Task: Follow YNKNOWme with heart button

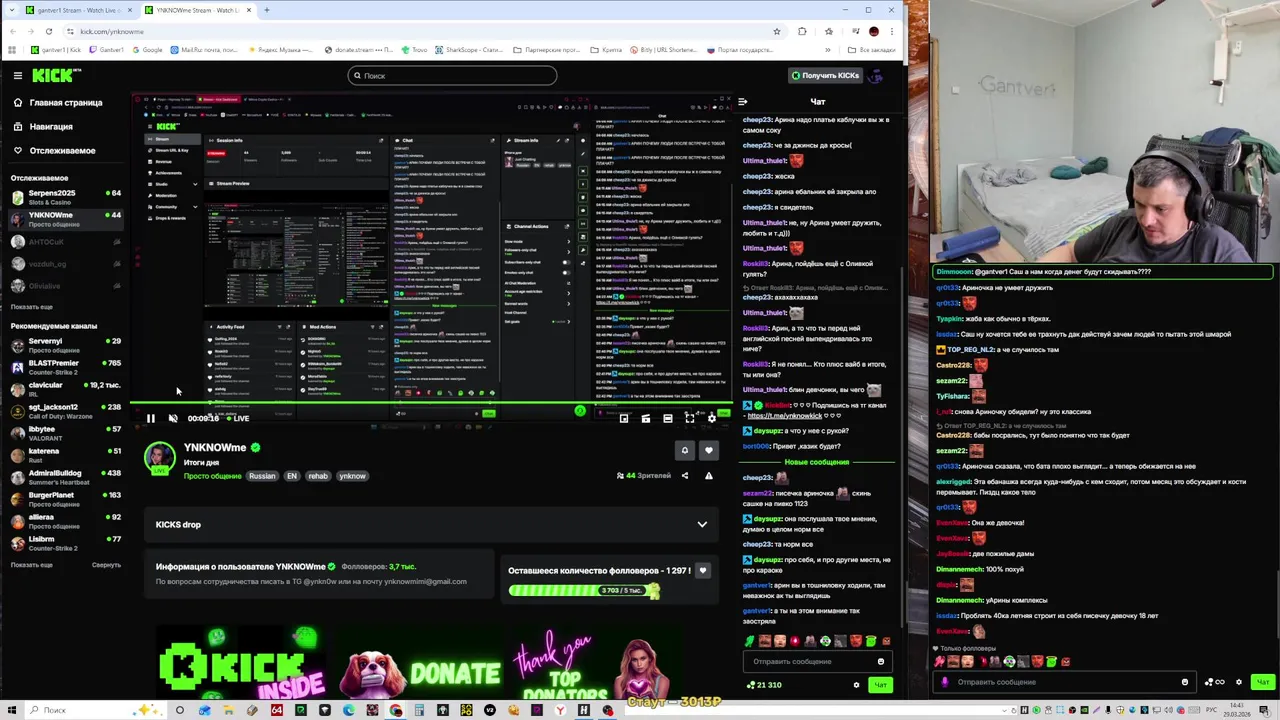Action: (x=708, y=451)
